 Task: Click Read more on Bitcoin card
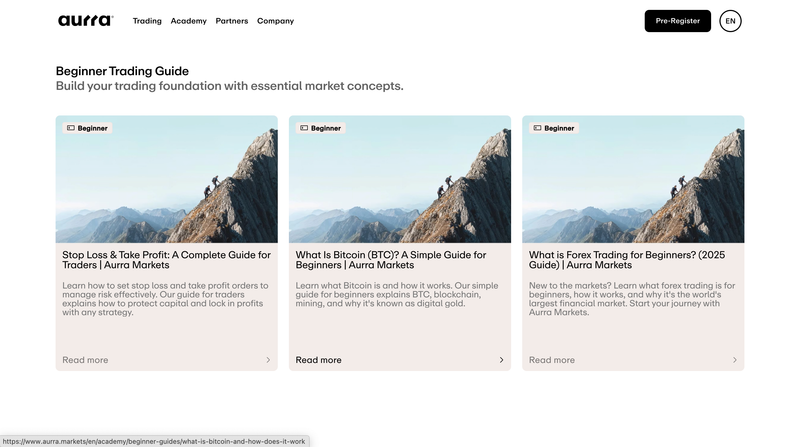click(x=318, y=360)
